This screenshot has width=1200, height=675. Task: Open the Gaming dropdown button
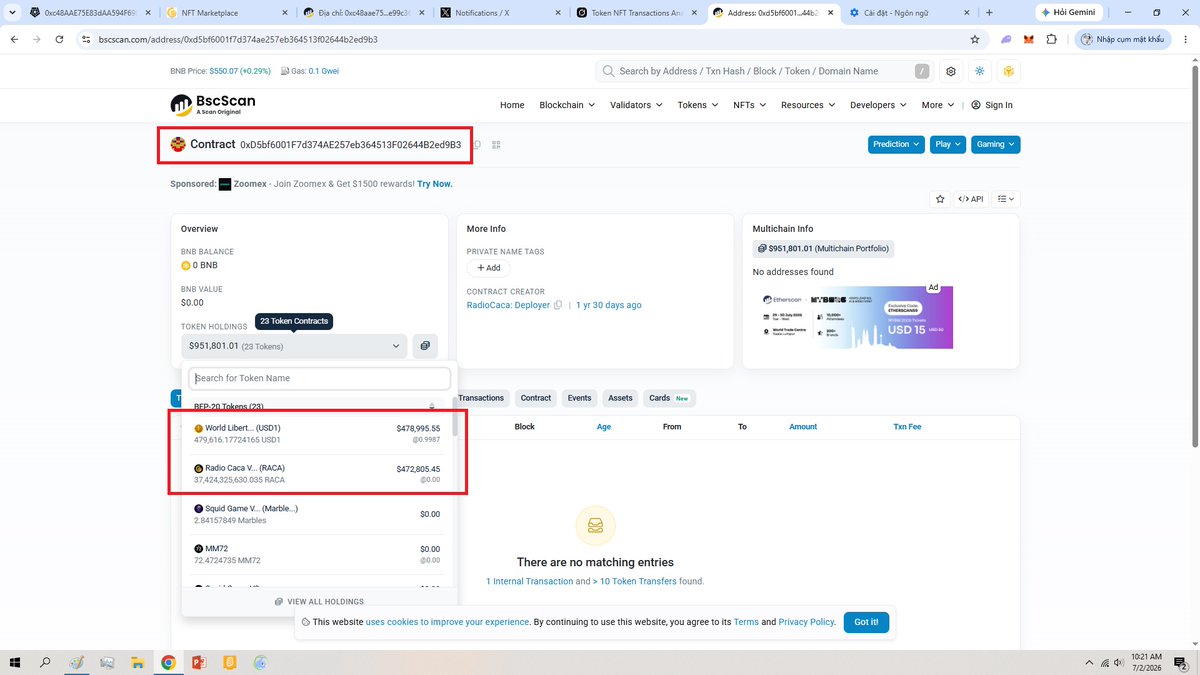click(x=995, y=144)
